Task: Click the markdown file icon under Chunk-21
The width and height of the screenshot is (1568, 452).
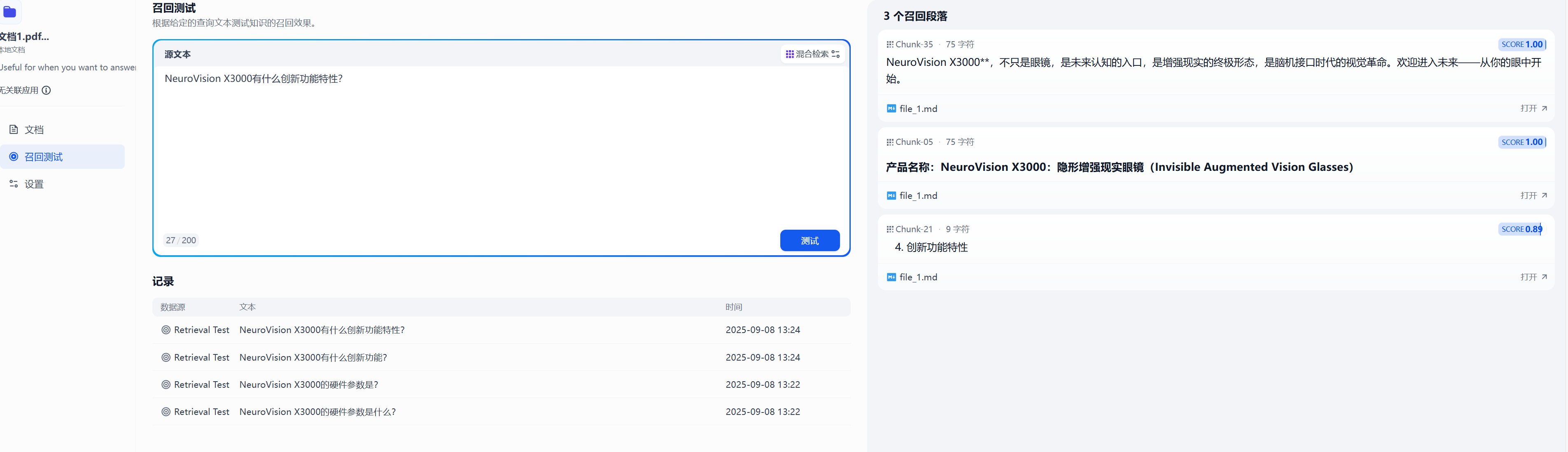Action: (891, 277)
